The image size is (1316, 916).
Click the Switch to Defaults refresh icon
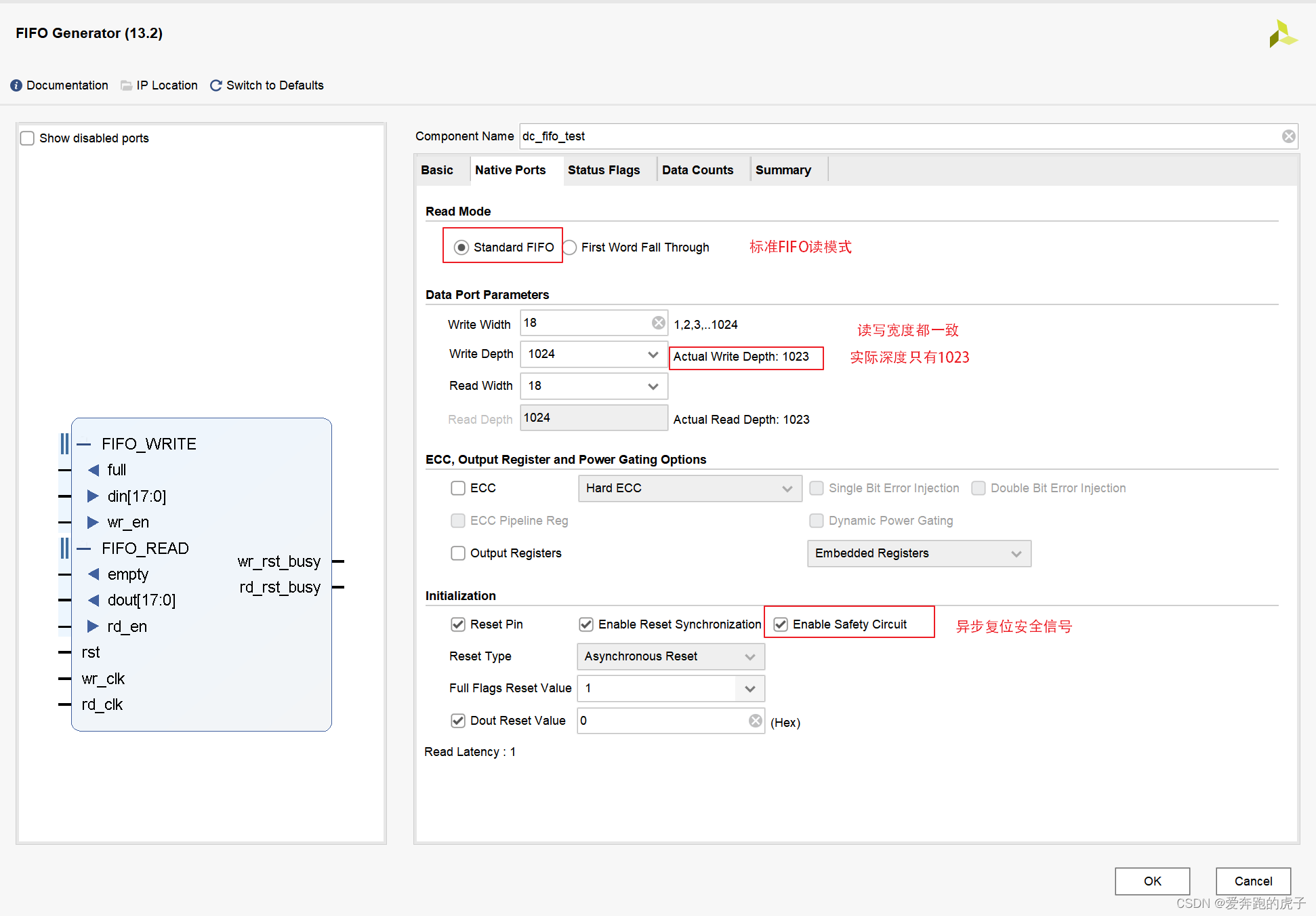click(216, 85)
